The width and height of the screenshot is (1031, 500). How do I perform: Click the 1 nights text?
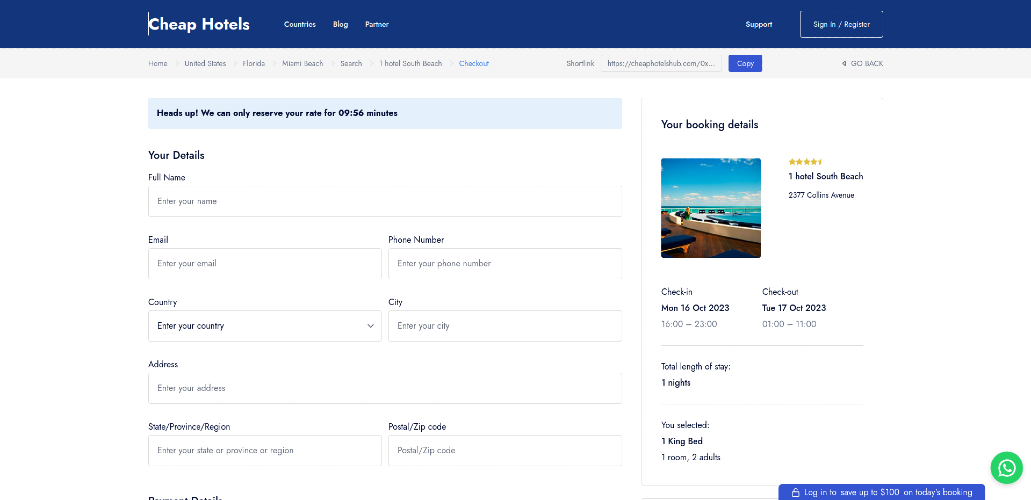click(676, 383)
